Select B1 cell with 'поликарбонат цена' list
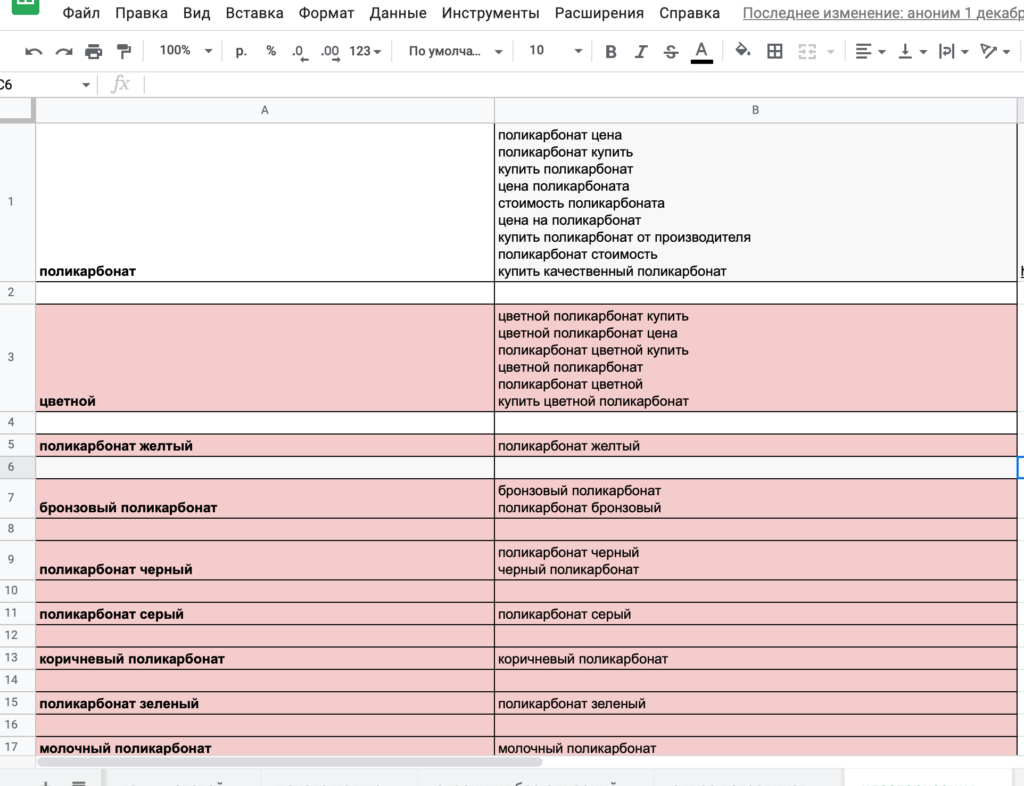The image size is (1024, 786). 755,202
